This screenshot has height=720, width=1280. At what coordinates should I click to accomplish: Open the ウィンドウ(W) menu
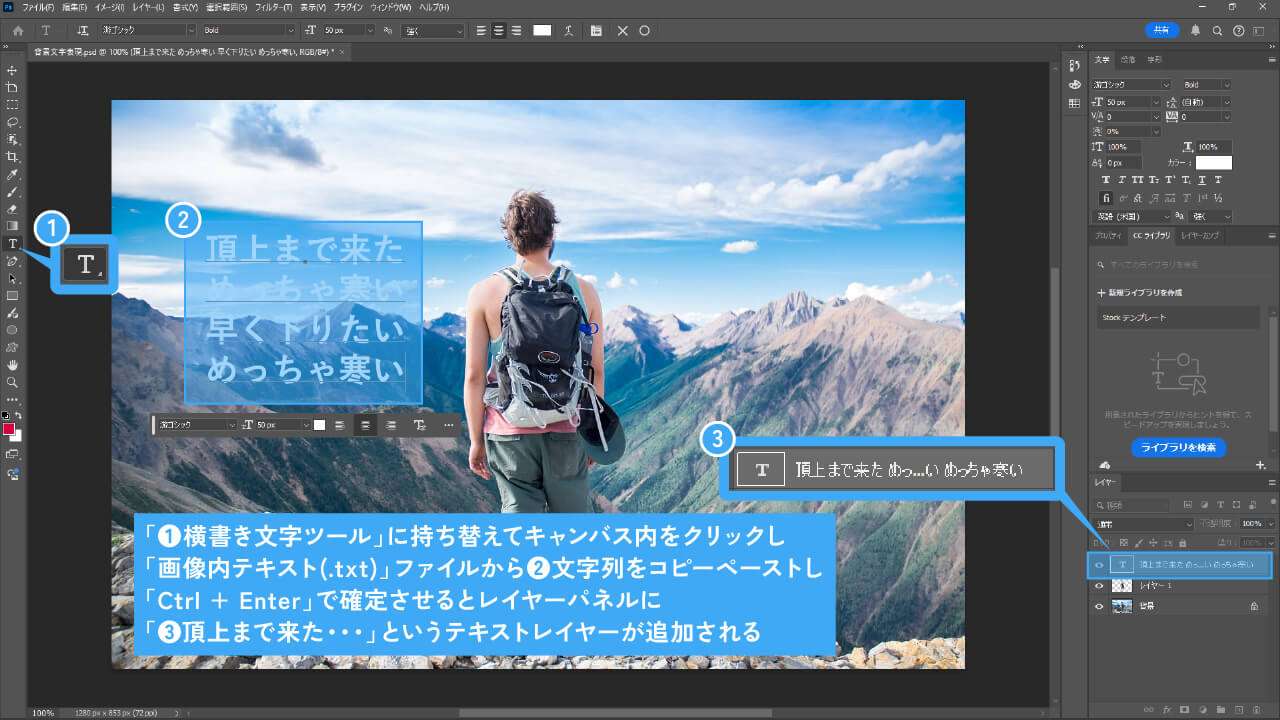point(391,7)
